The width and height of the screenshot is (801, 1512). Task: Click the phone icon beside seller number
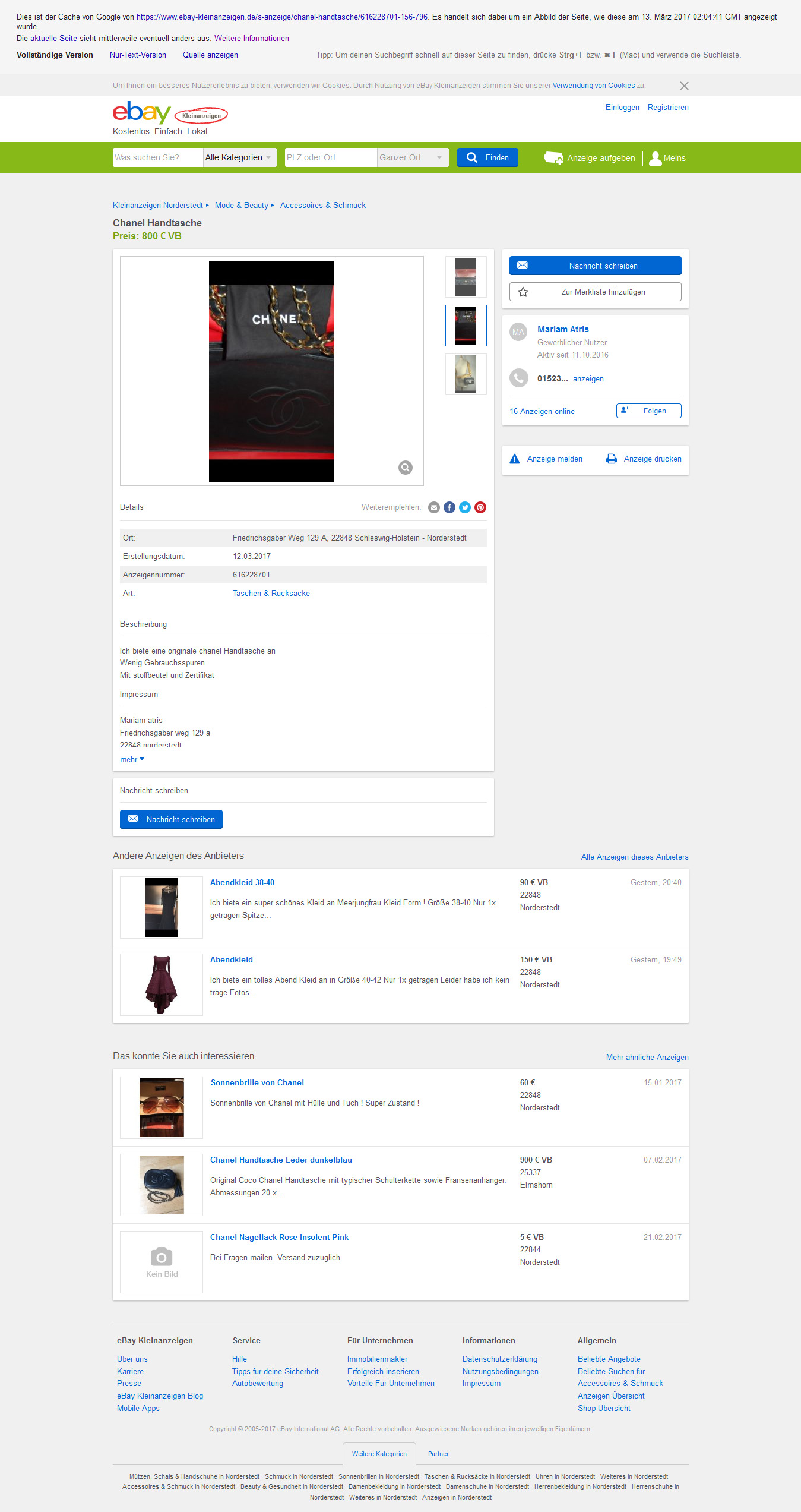coord(519,378)
